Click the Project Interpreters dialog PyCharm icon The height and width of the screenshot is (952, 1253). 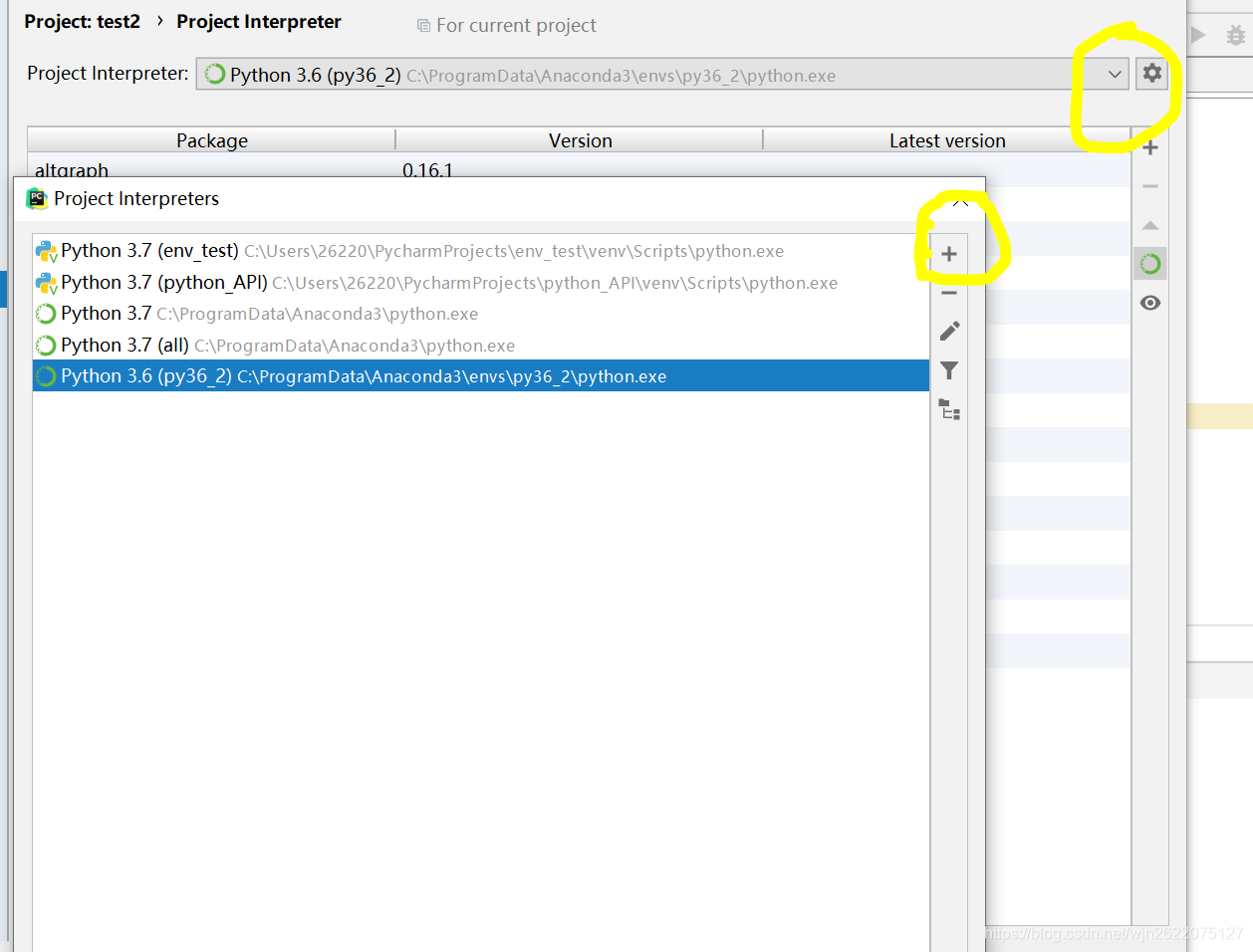(37, 198)
